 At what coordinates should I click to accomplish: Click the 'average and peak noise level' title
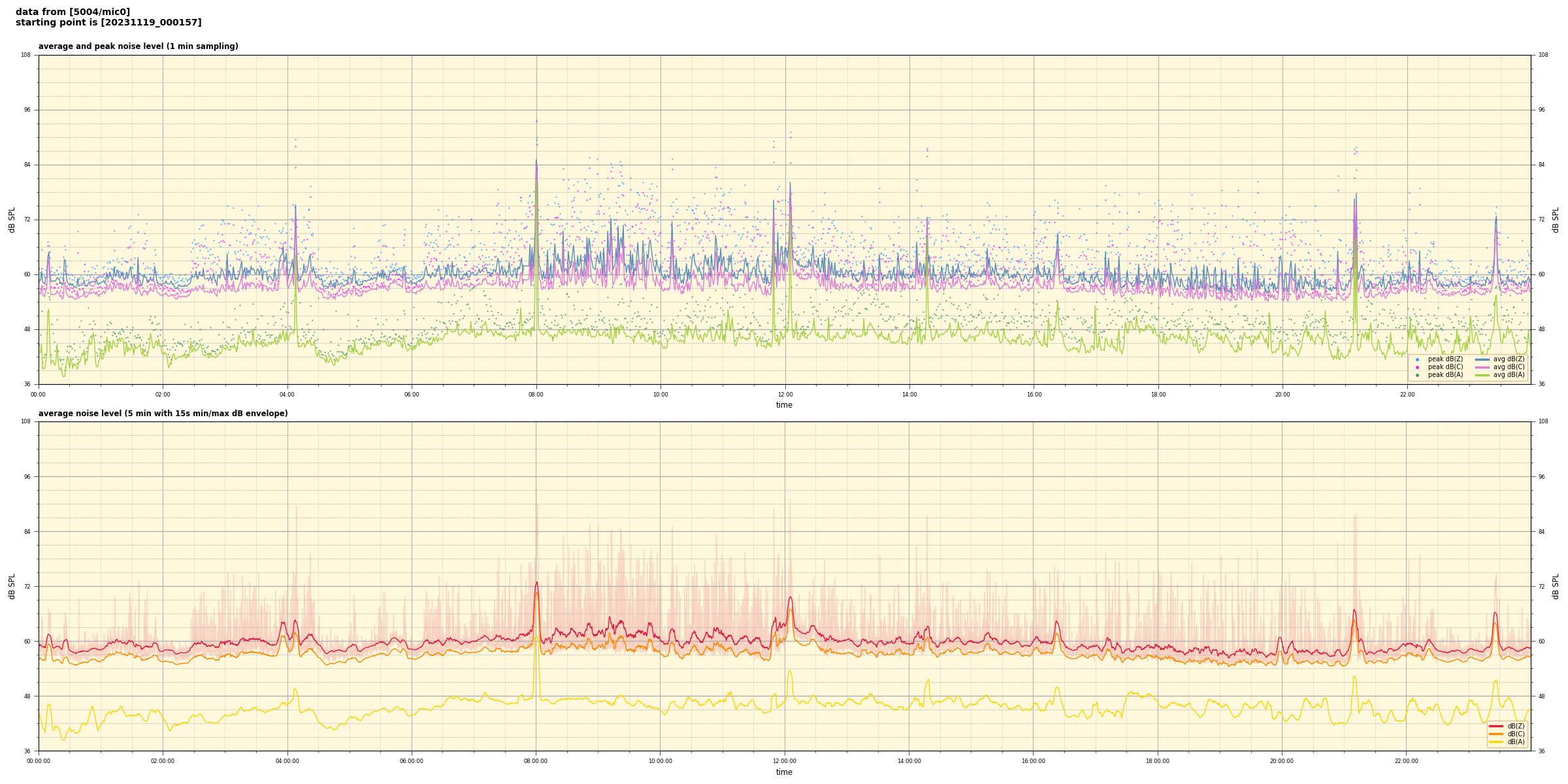(x=138, y=46)
